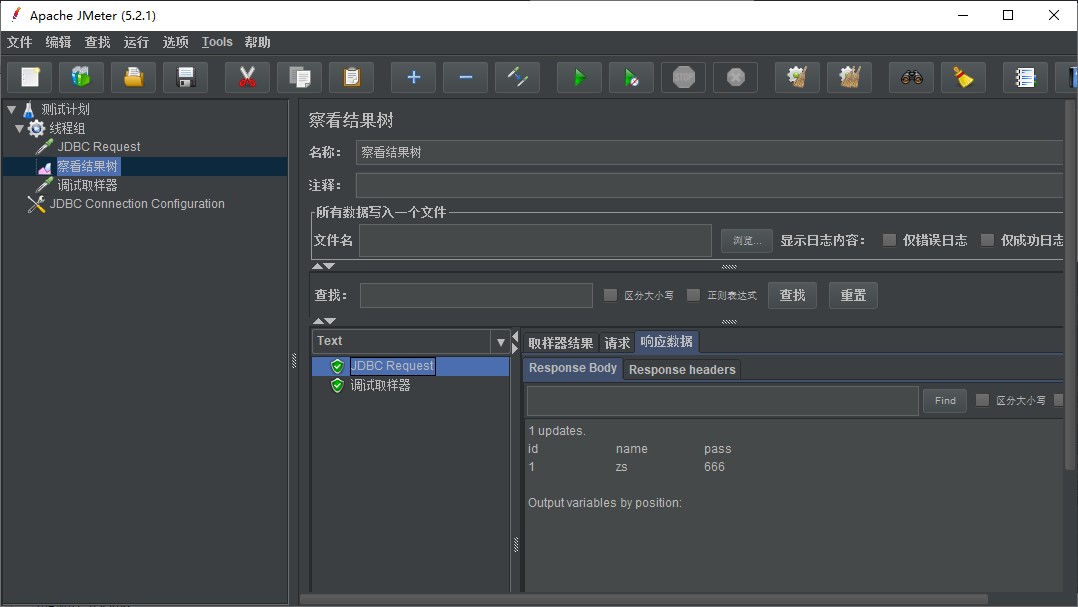Open the 选项 menu
1078x607 pixels.
pyautogui.click(x=175, y=42)
